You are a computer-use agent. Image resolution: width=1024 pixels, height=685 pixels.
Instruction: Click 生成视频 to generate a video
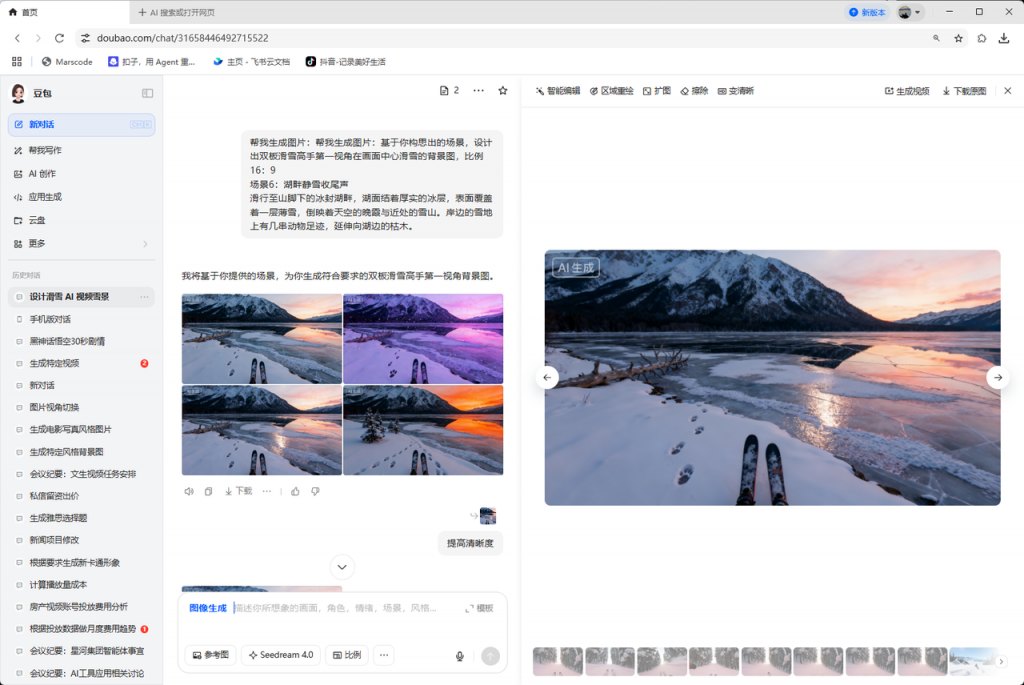point(910,90)
